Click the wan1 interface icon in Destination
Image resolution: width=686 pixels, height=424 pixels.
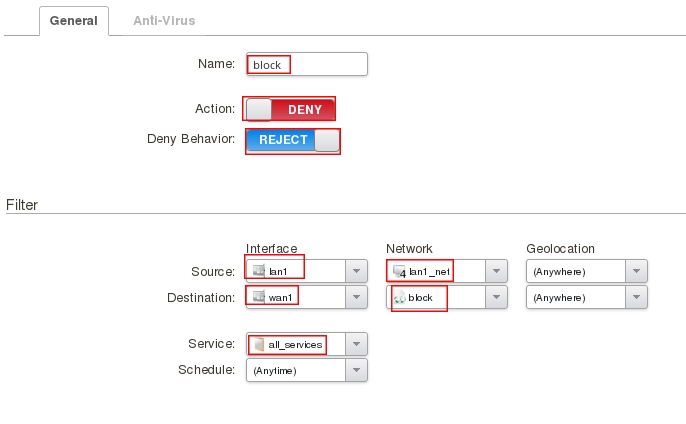[x=259, y=298]
